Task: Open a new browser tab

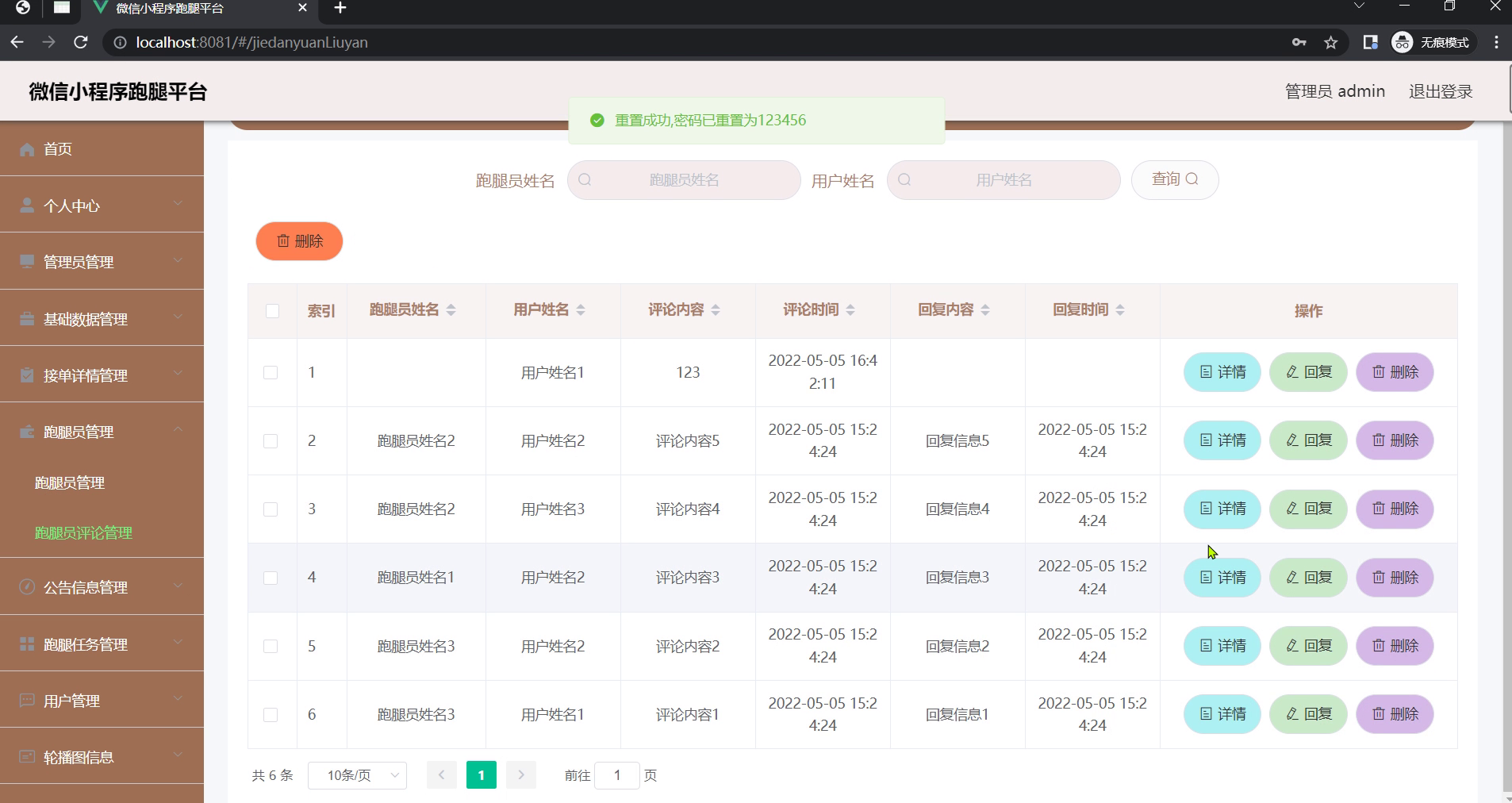Action: tap(340, 8)
